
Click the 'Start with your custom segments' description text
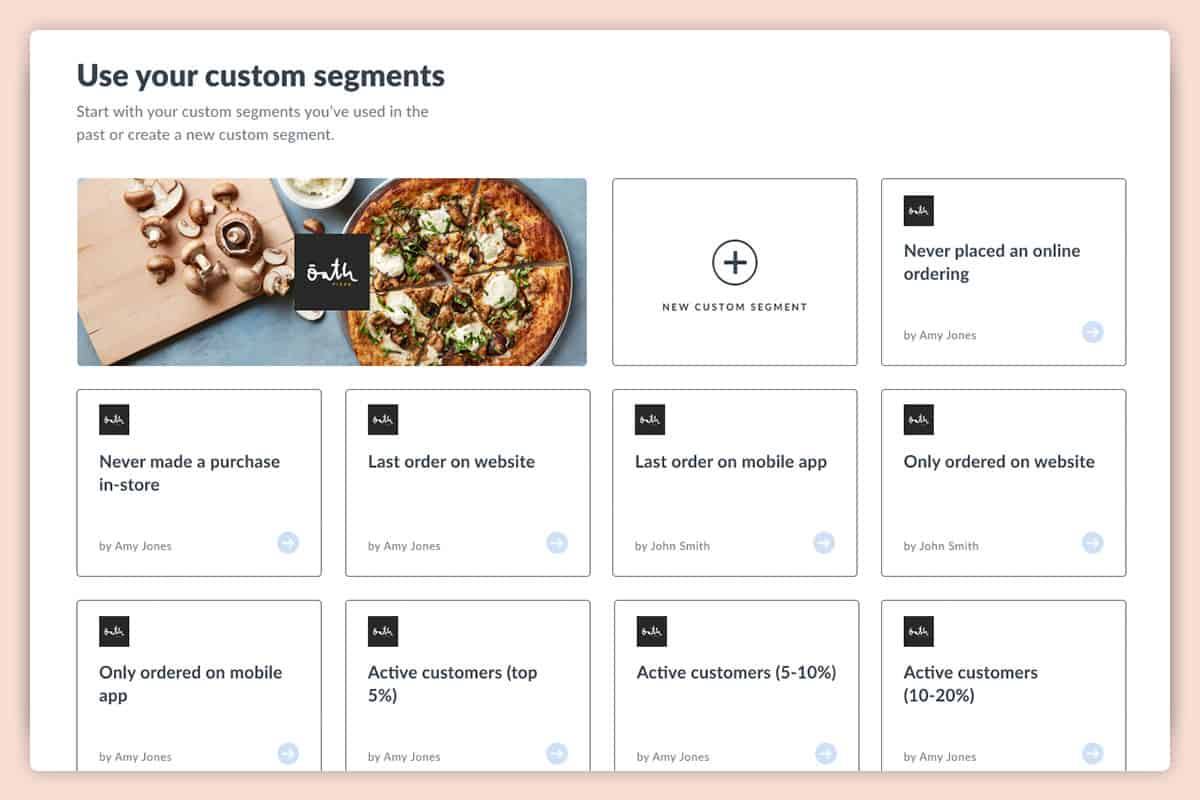(x=253, y=123)
